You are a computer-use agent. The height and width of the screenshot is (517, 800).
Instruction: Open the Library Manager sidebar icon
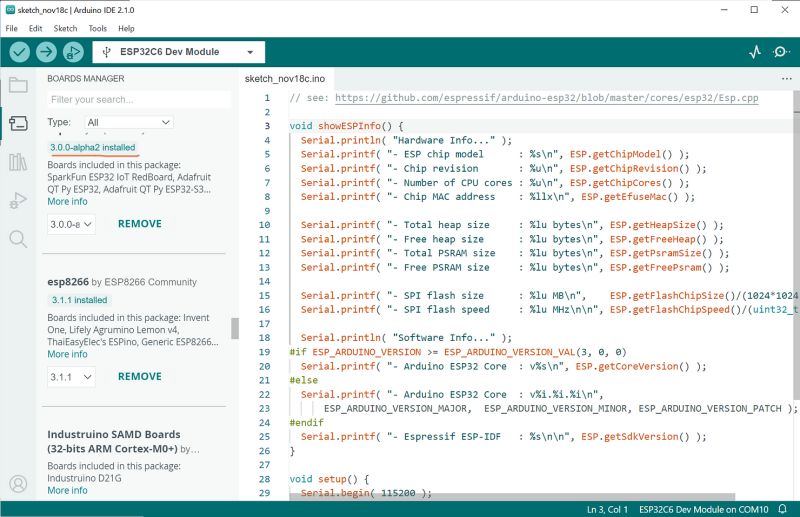click(18, 162)
